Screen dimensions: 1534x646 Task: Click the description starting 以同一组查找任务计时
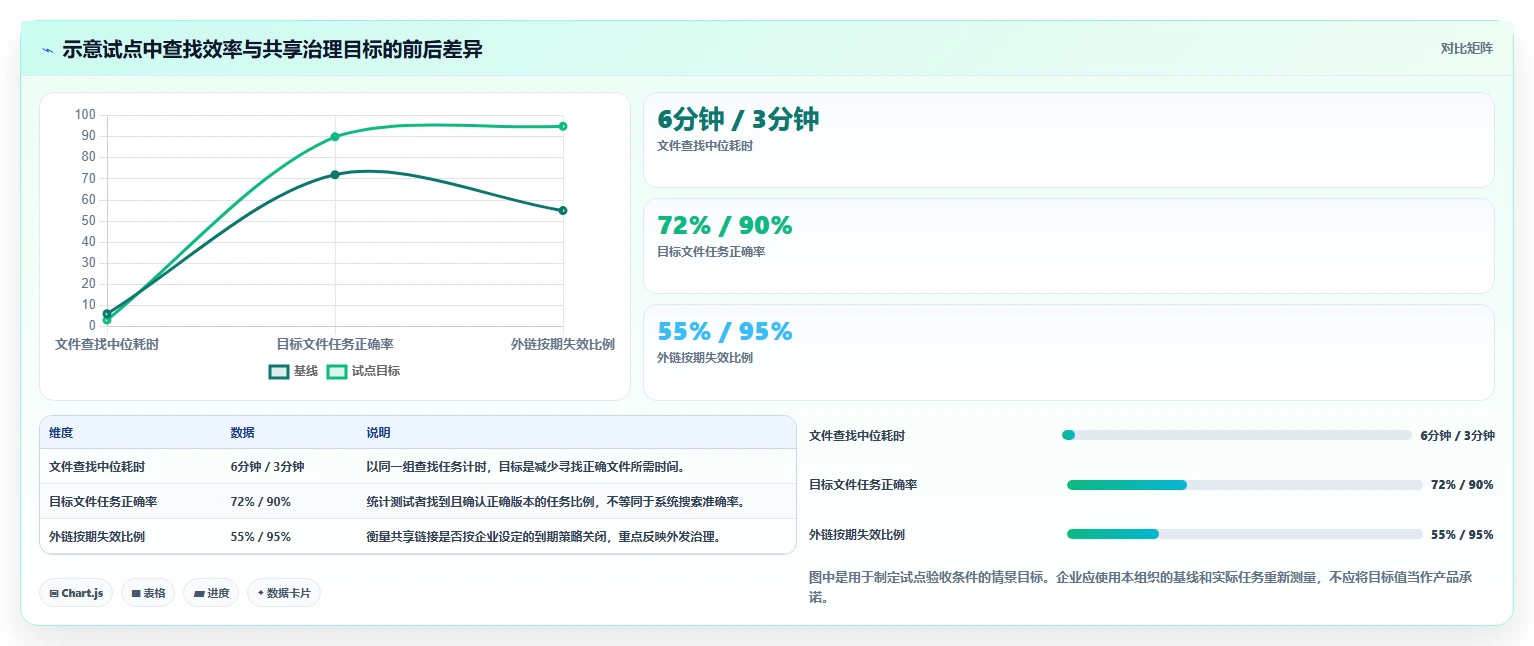[x=525, y=467]
